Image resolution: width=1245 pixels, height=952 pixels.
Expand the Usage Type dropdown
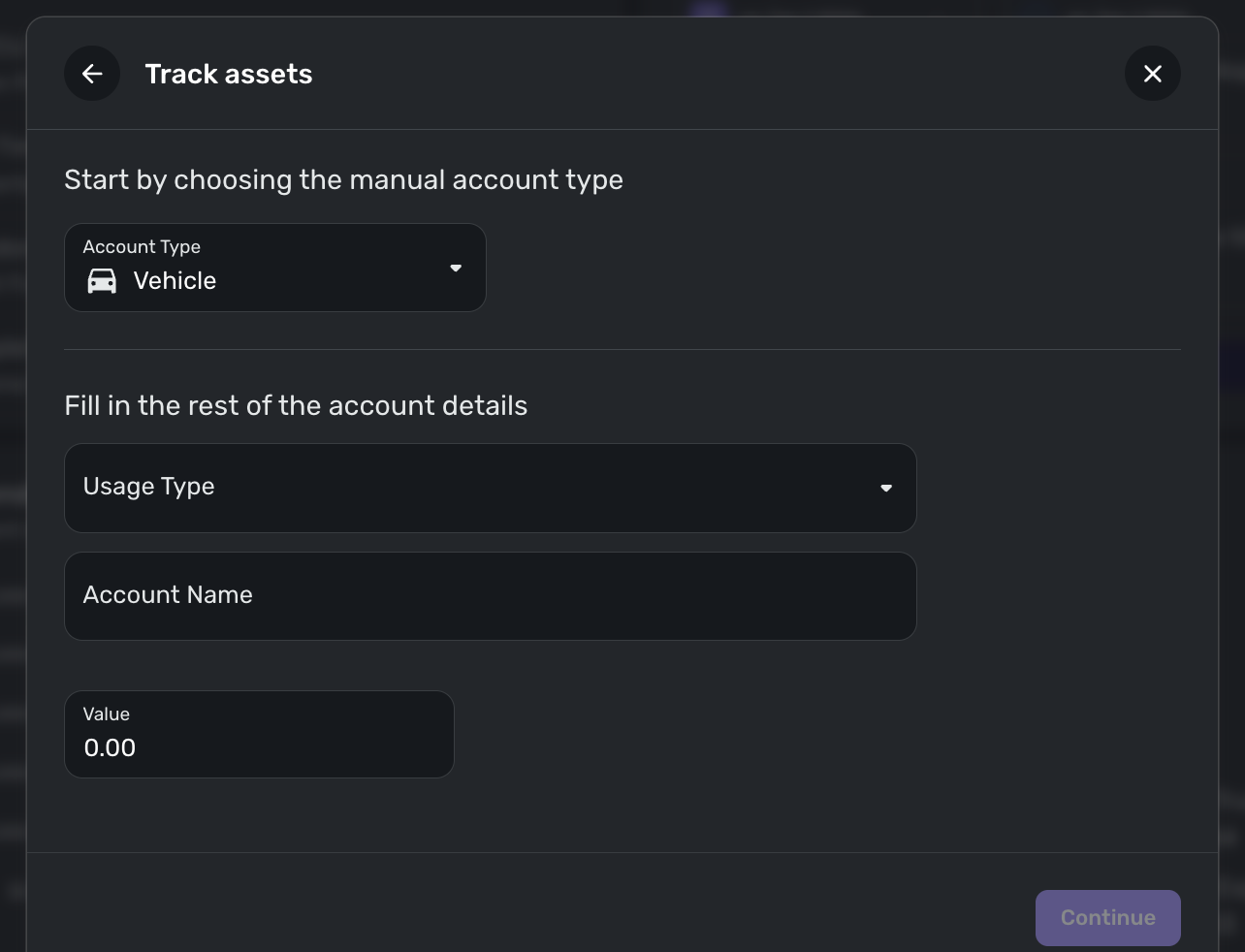[490, 488]
